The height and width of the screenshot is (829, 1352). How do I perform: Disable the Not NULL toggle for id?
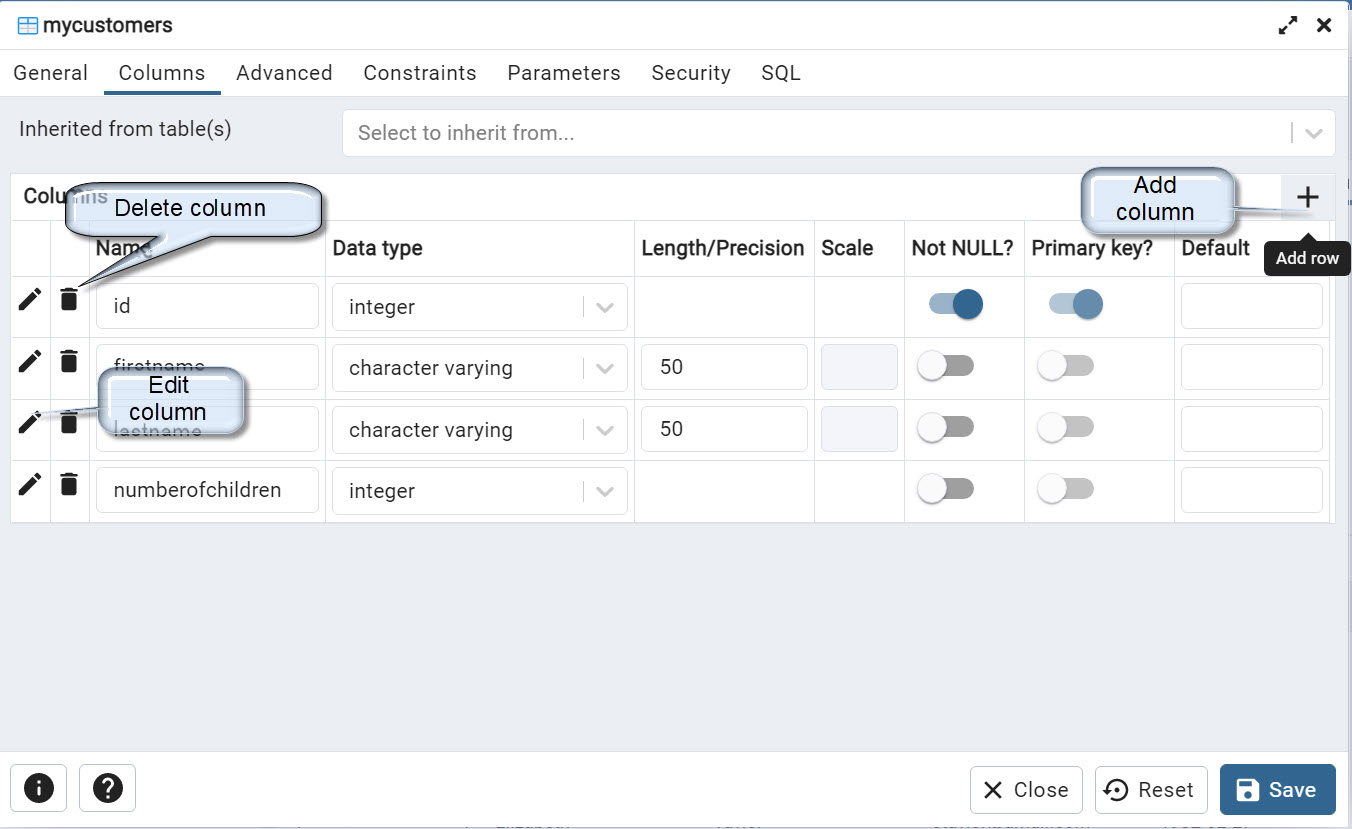tap(955, 304)
